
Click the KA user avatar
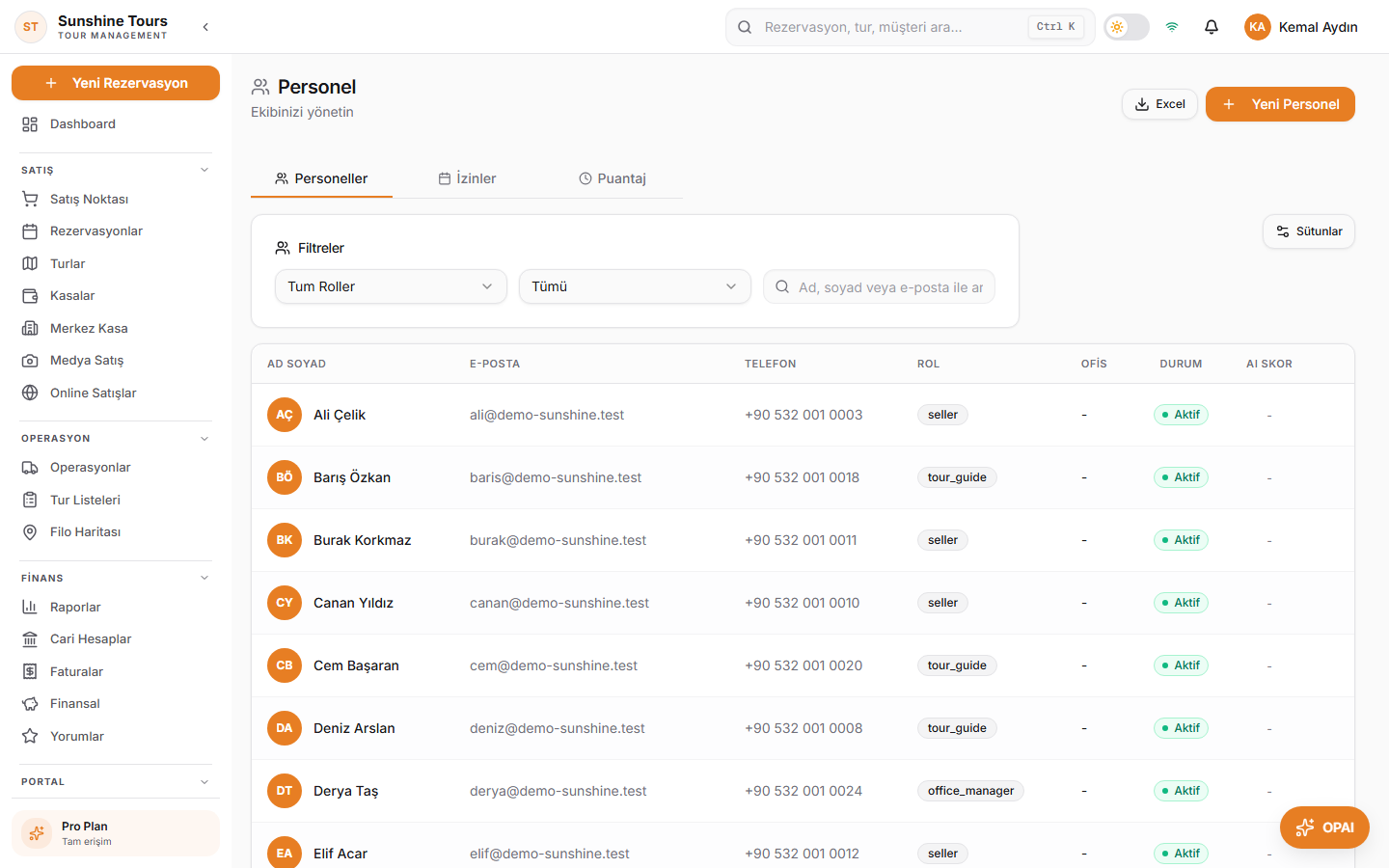click(1257, 27)
